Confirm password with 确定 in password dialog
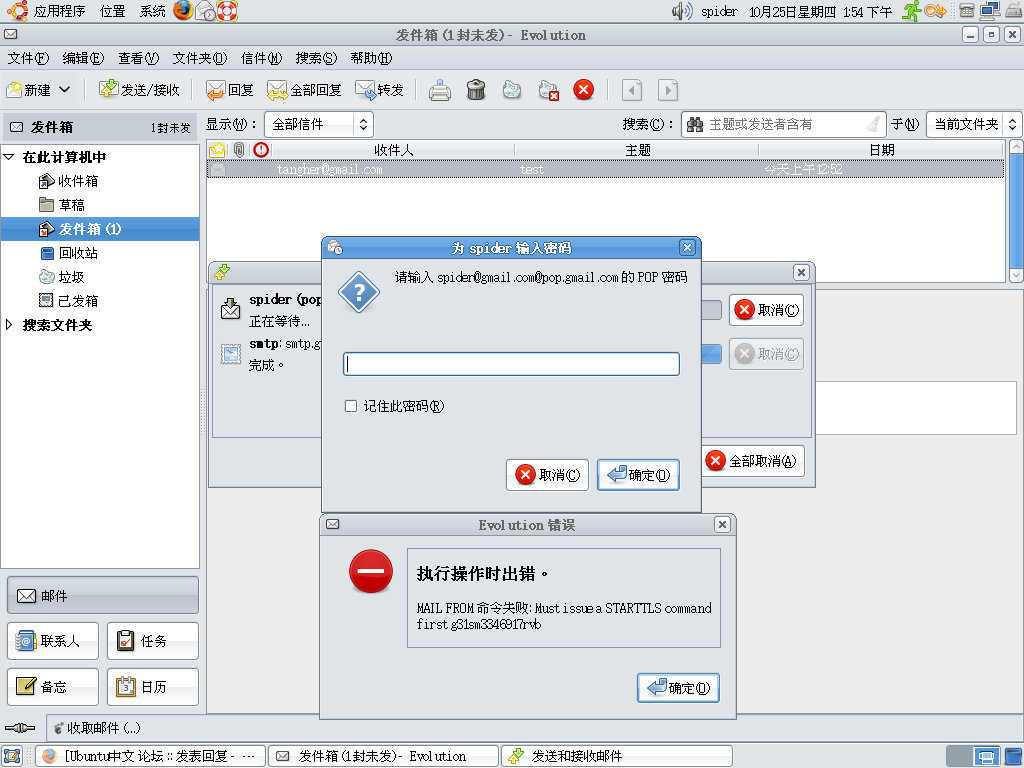Viewport: 1024px width, 768px height. coord(638,475)
